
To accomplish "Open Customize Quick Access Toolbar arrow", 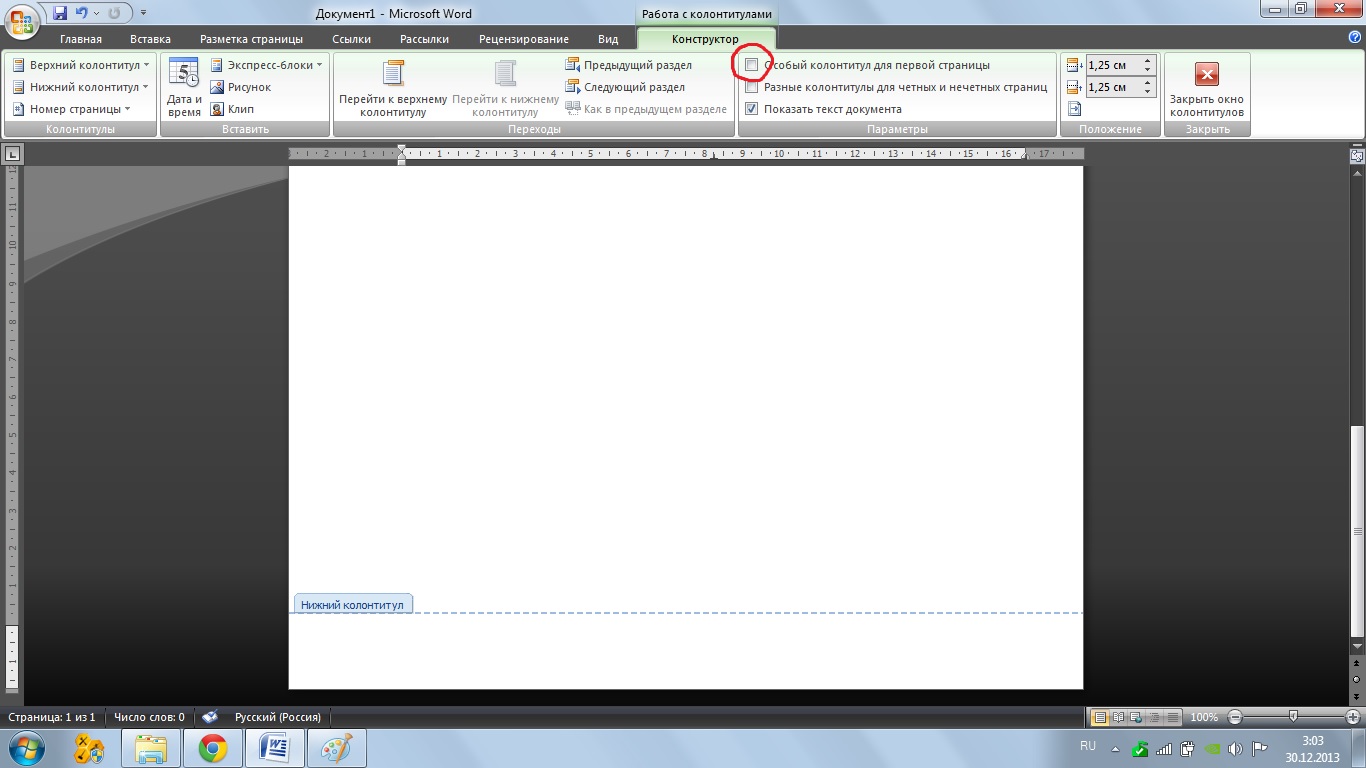I will pyautogui.click(x=144, y=14).
